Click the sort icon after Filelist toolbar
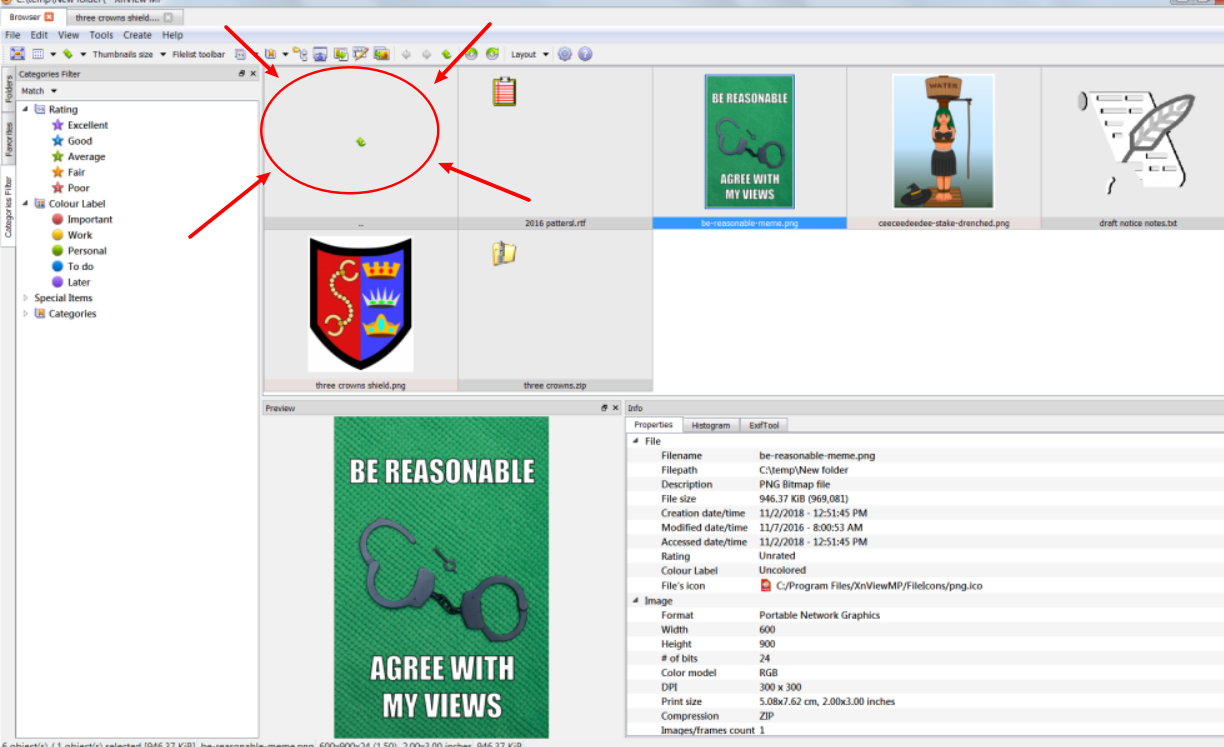Image resolution: width=1224 pixels, height=747 pixels. (240, 54)
